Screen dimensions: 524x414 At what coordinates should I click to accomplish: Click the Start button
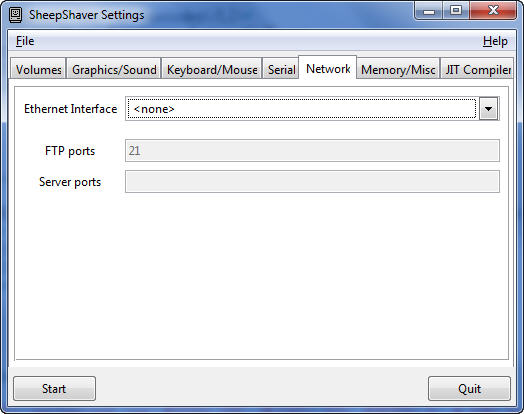54,388
